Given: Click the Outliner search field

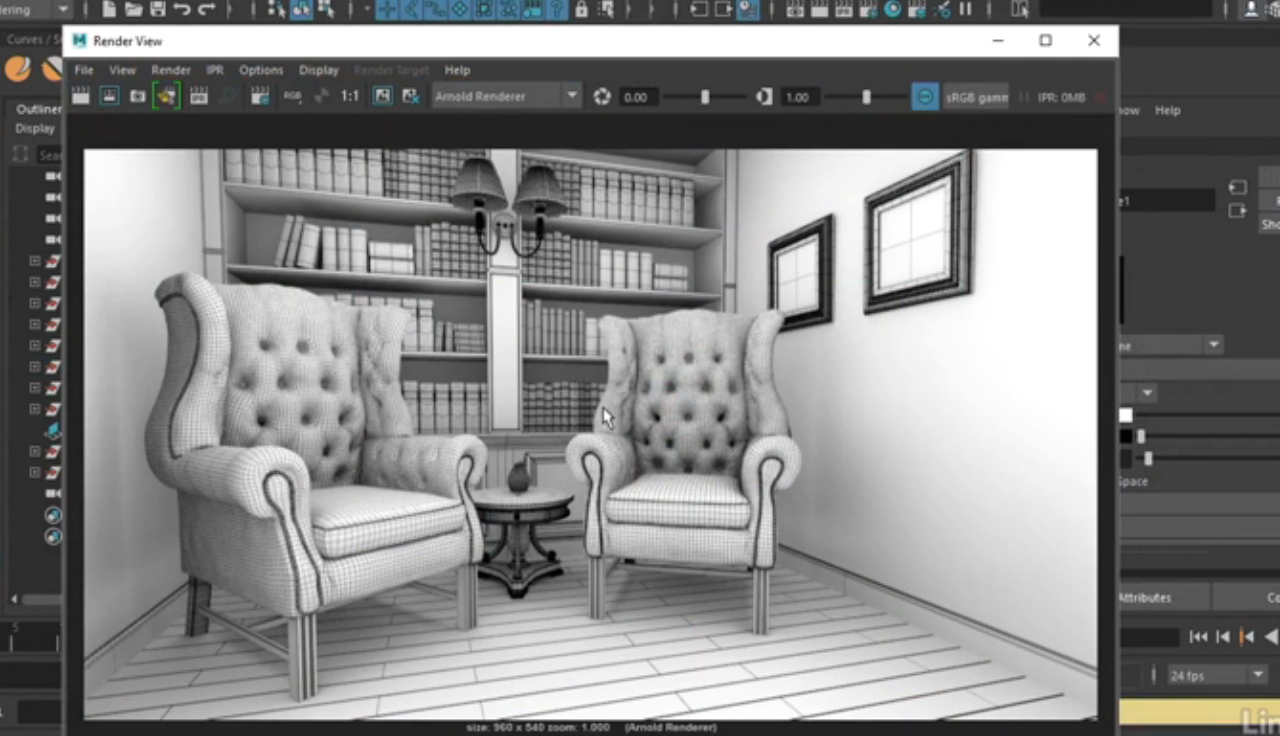Looking at the screenshot, I should click(48, 155).
